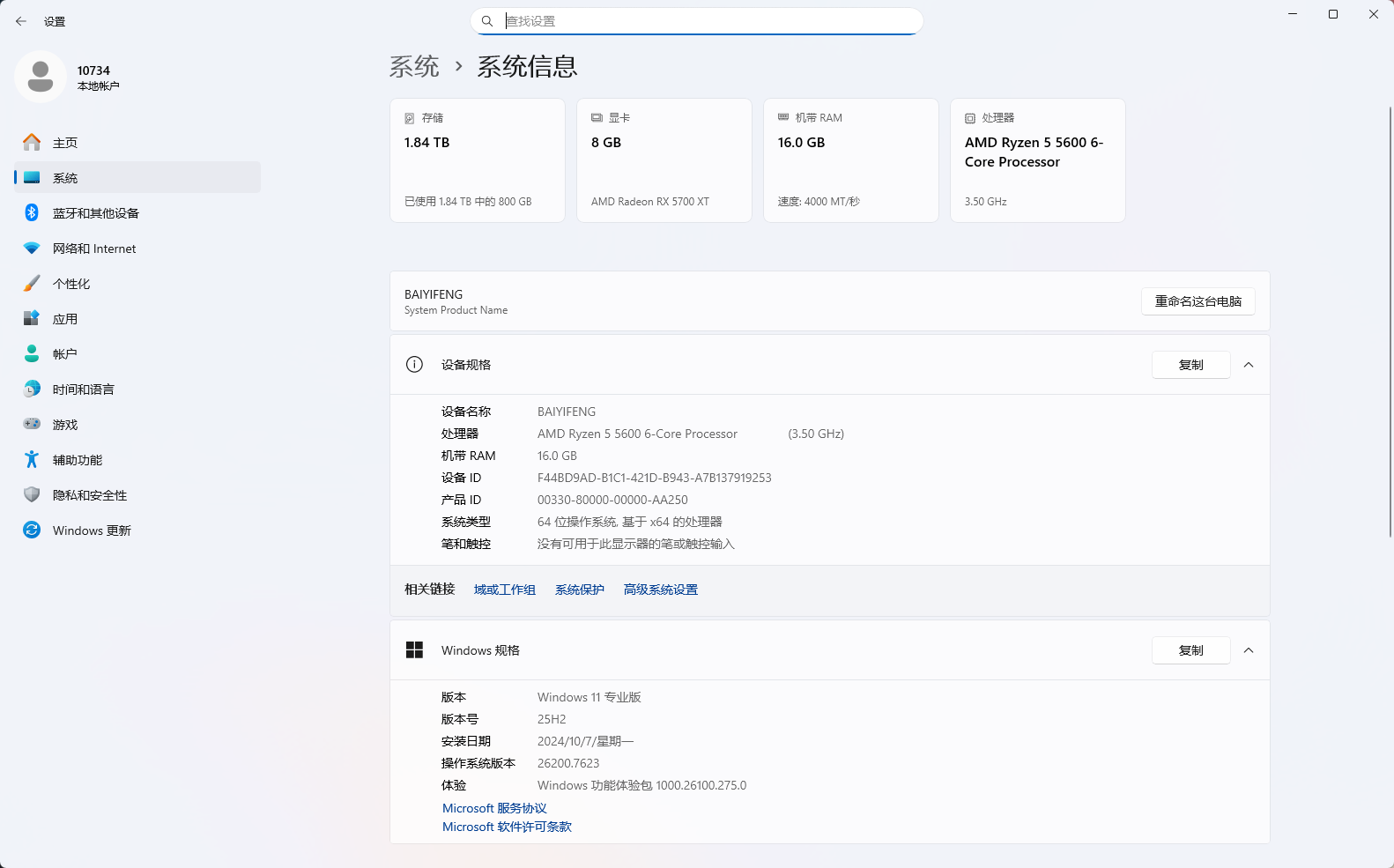Copy device specifications with 复制 button
Screen dimensions: 1394x868
(1190, 365)
